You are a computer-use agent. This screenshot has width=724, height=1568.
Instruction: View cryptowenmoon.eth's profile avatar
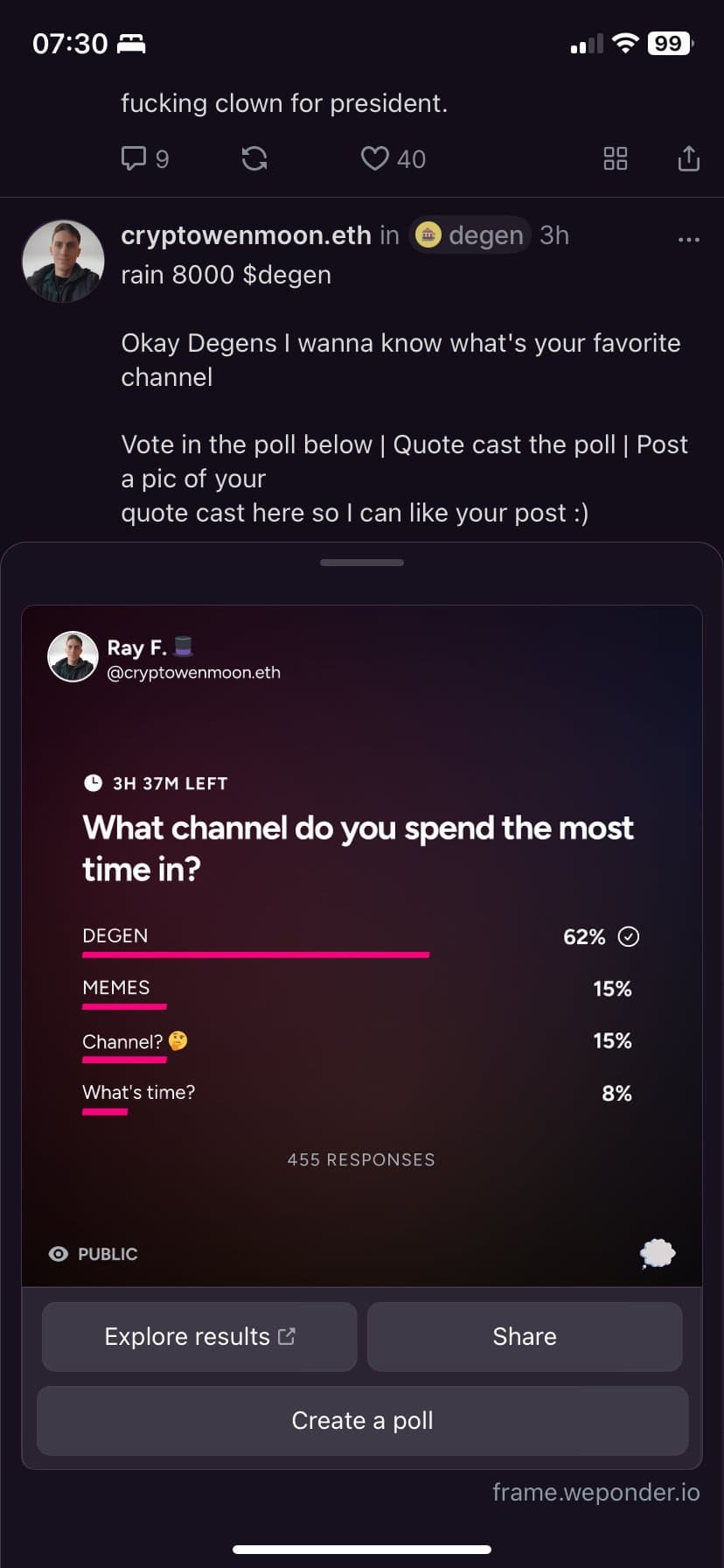(x=63, y=261)
